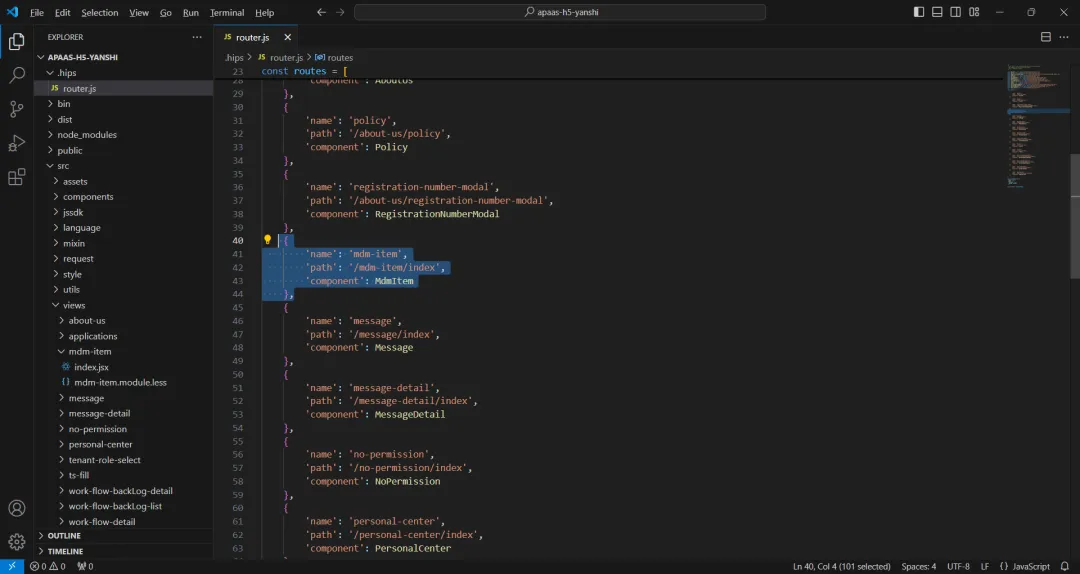This screenshot has width=1080, height=574.
Task: Click the .hips breadcrumb item
Action: click(235, 58)
